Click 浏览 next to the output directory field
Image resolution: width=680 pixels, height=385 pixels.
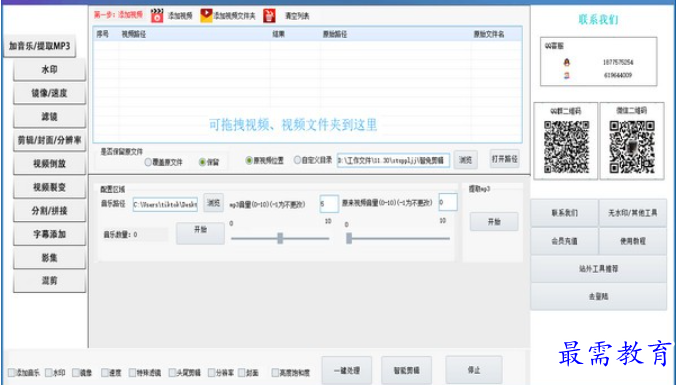point(465,160)
